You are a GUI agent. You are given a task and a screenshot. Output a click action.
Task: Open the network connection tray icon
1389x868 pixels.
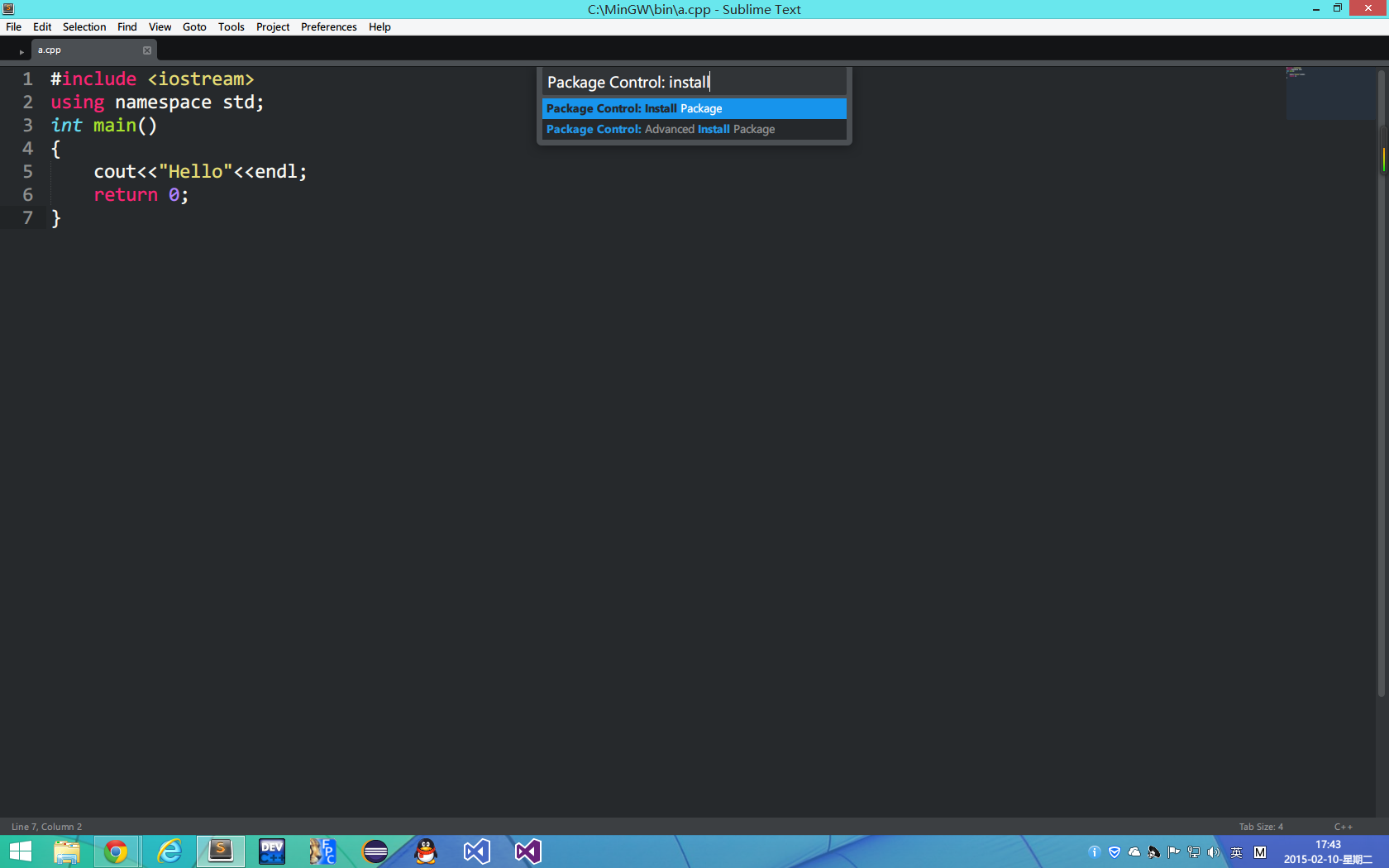pos(1194,852)
